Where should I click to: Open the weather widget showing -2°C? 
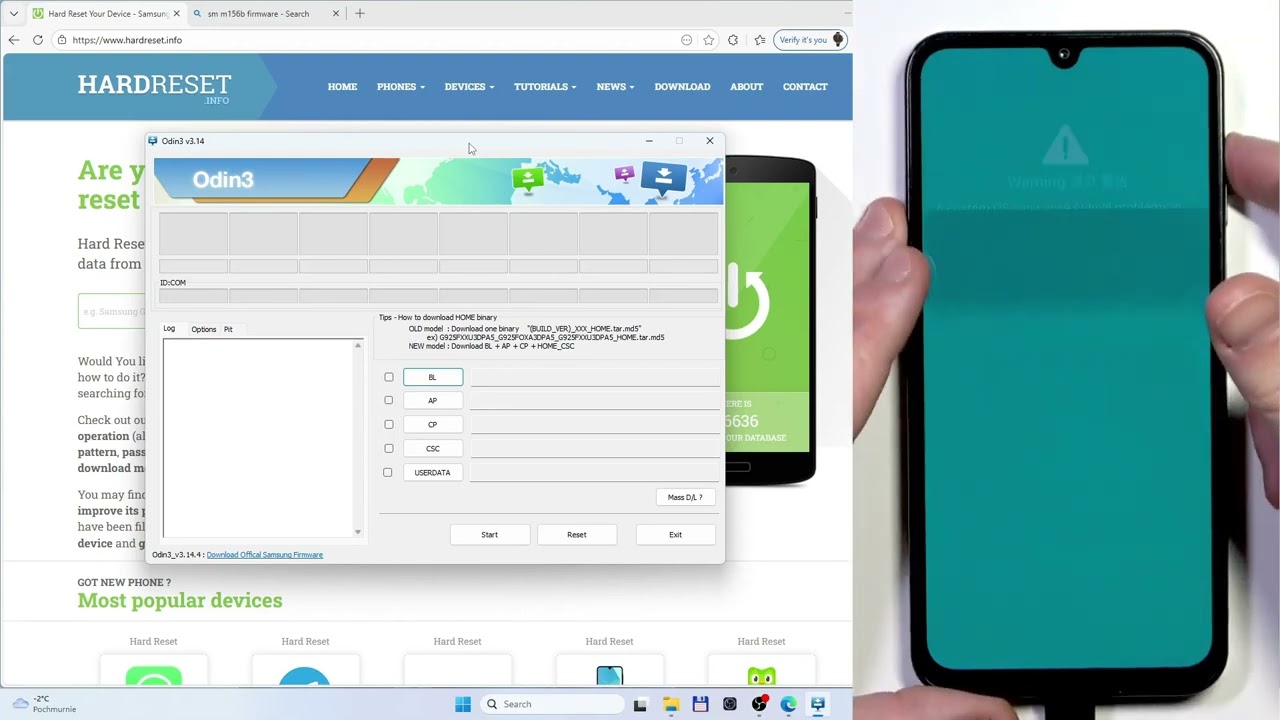(45, 704)
